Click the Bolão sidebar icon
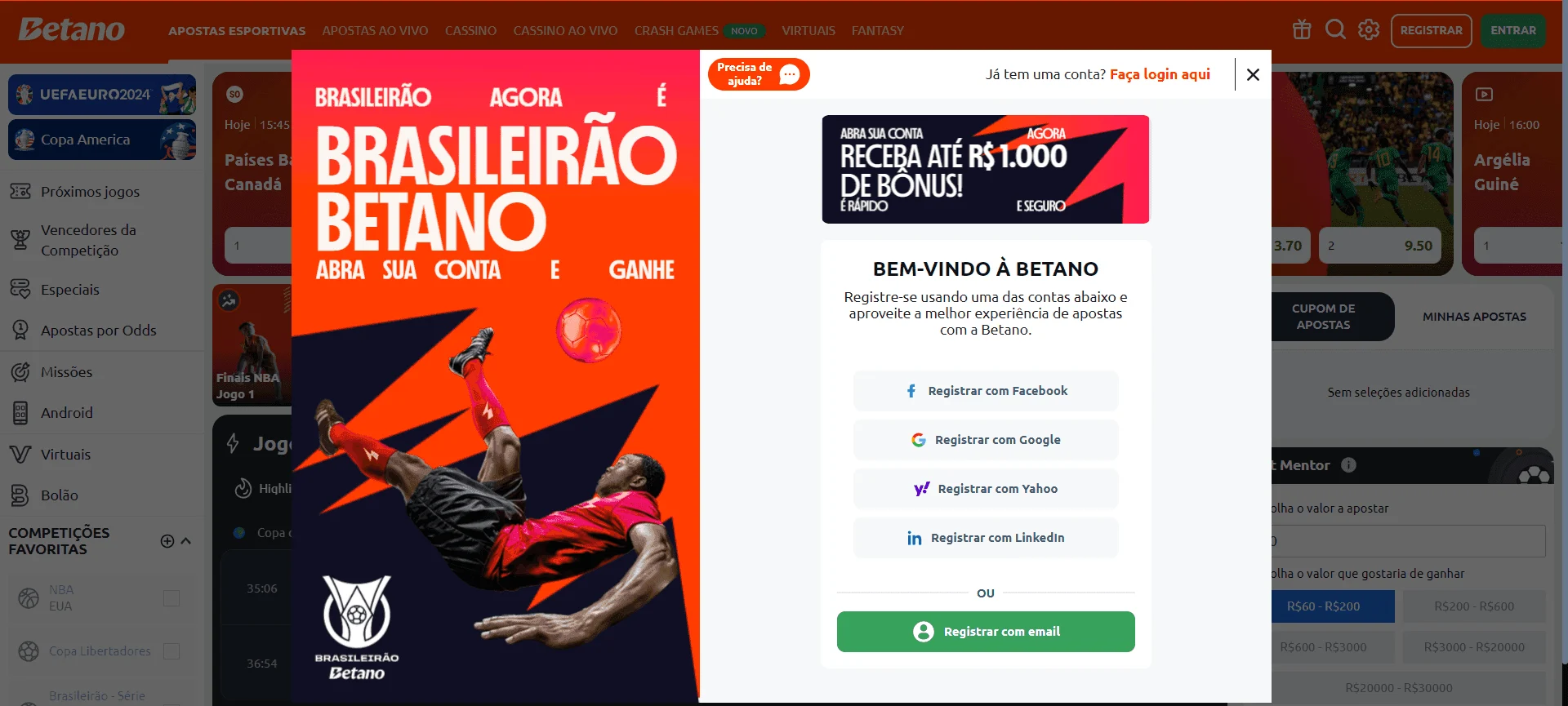The height and width of the screenshot is (706, 1568). tap(20, 495)
